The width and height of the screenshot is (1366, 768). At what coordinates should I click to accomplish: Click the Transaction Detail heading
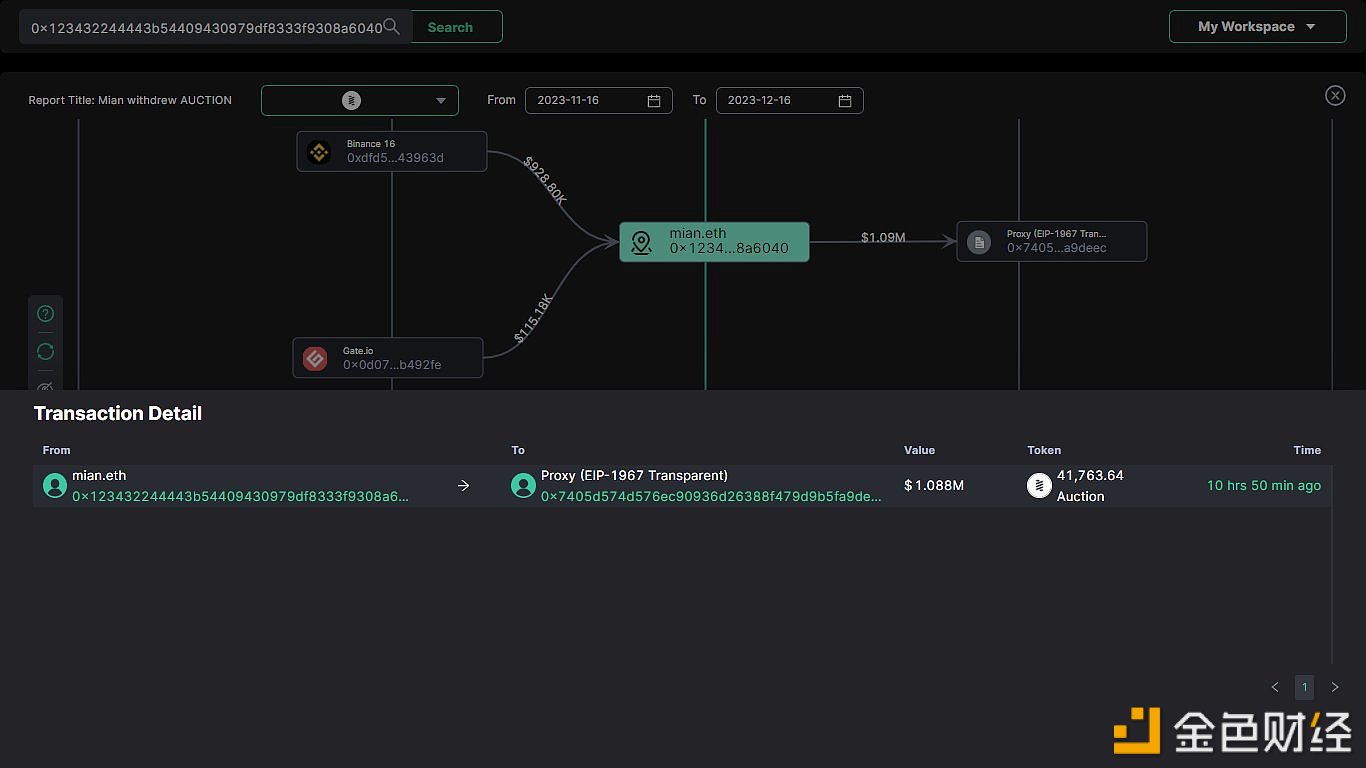tap(118, 413)
